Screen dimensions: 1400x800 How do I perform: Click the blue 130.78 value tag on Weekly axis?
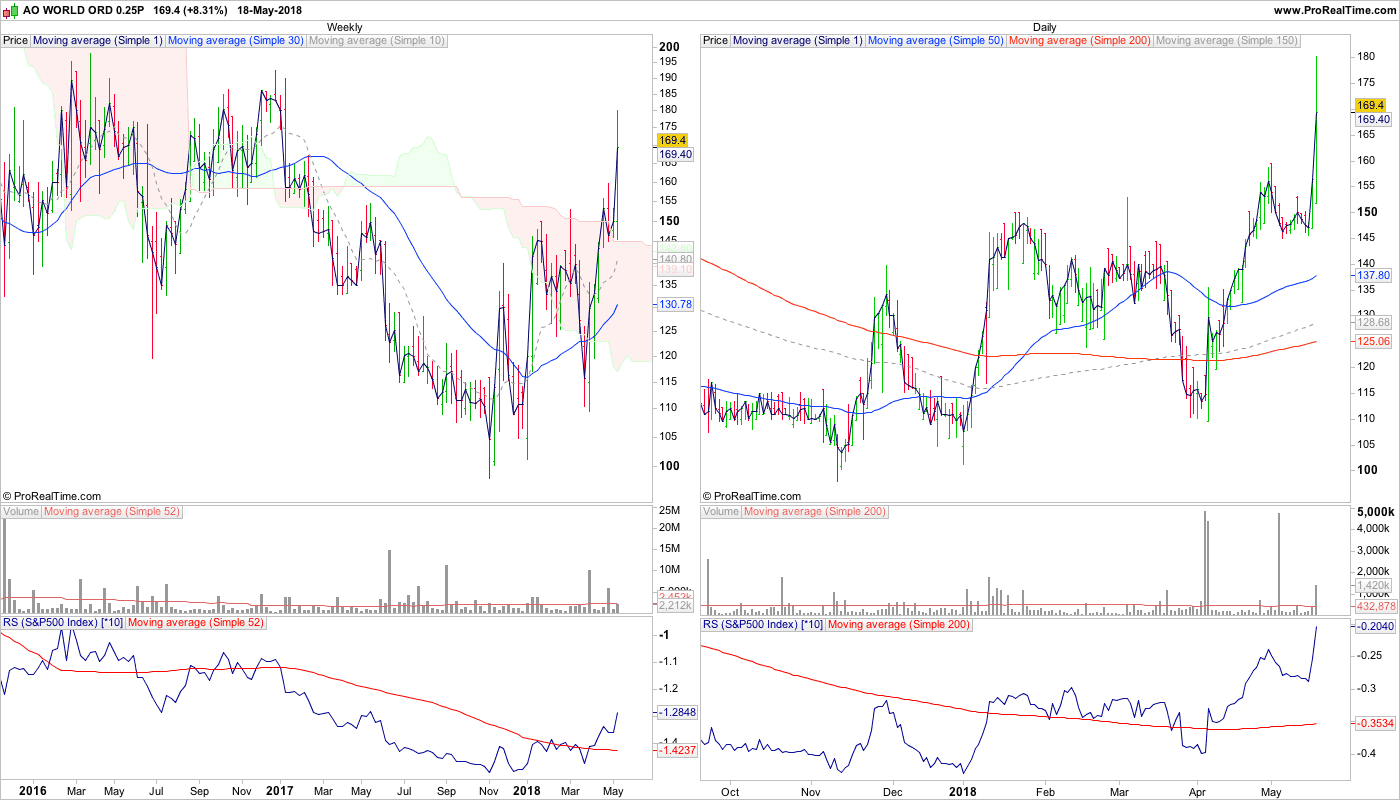[675, 304]
